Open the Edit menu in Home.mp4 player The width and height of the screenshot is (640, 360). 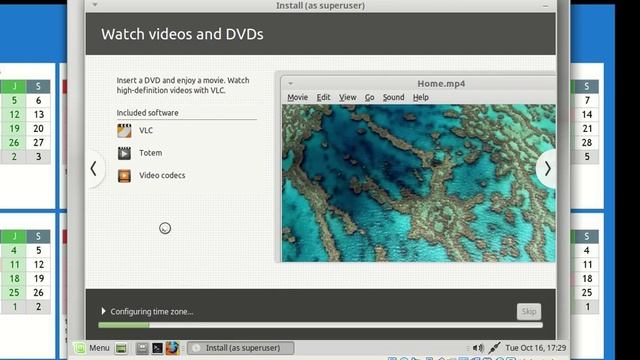click(x=323, y=98)
